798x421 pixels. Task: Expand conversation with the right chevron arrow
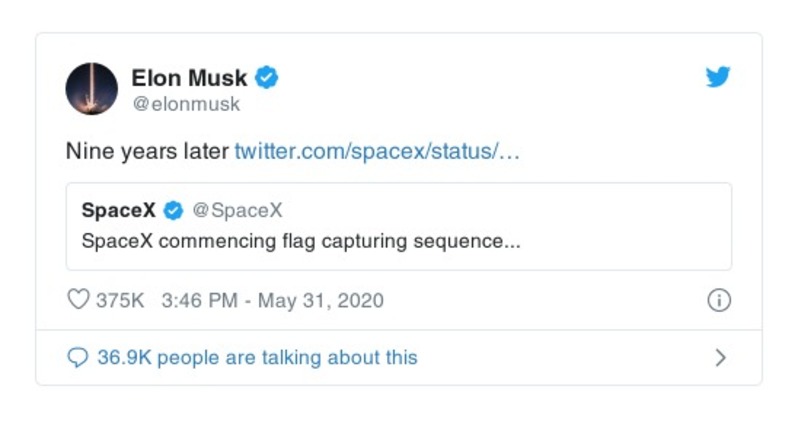click(720, 358)
